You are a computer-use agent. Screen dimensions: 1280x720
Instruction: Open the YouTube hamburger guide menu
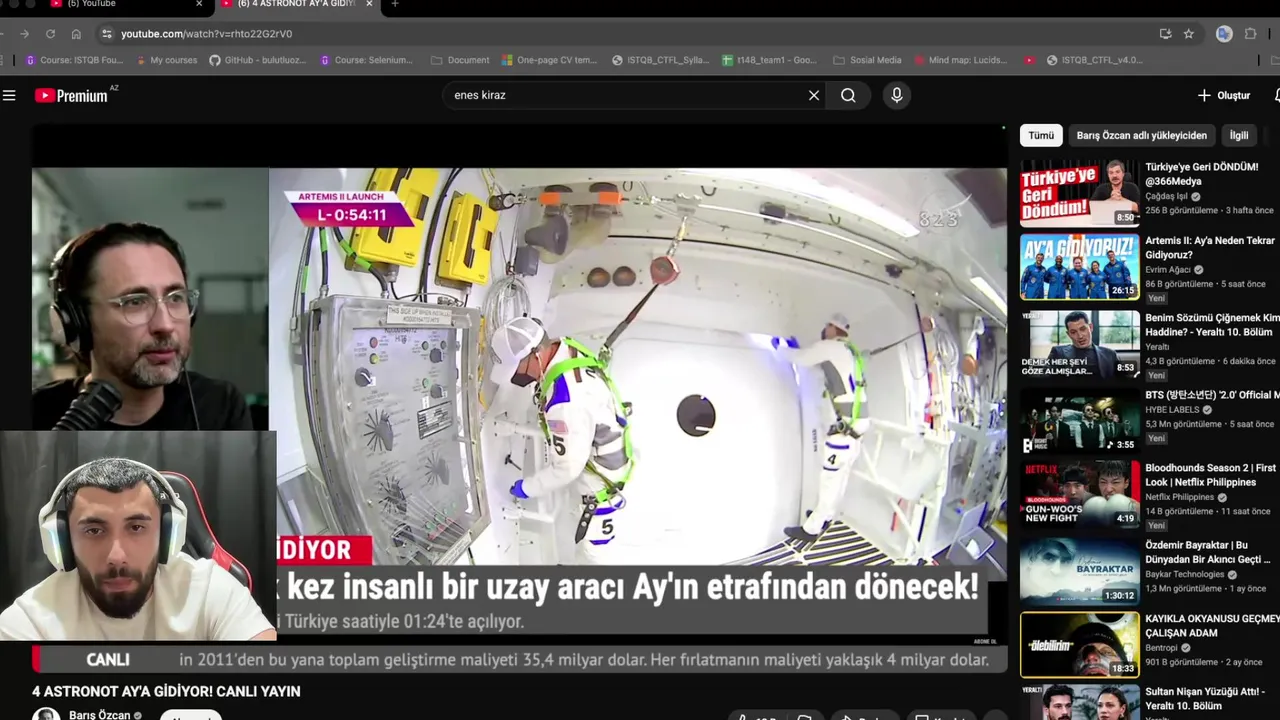click(9, 95)
